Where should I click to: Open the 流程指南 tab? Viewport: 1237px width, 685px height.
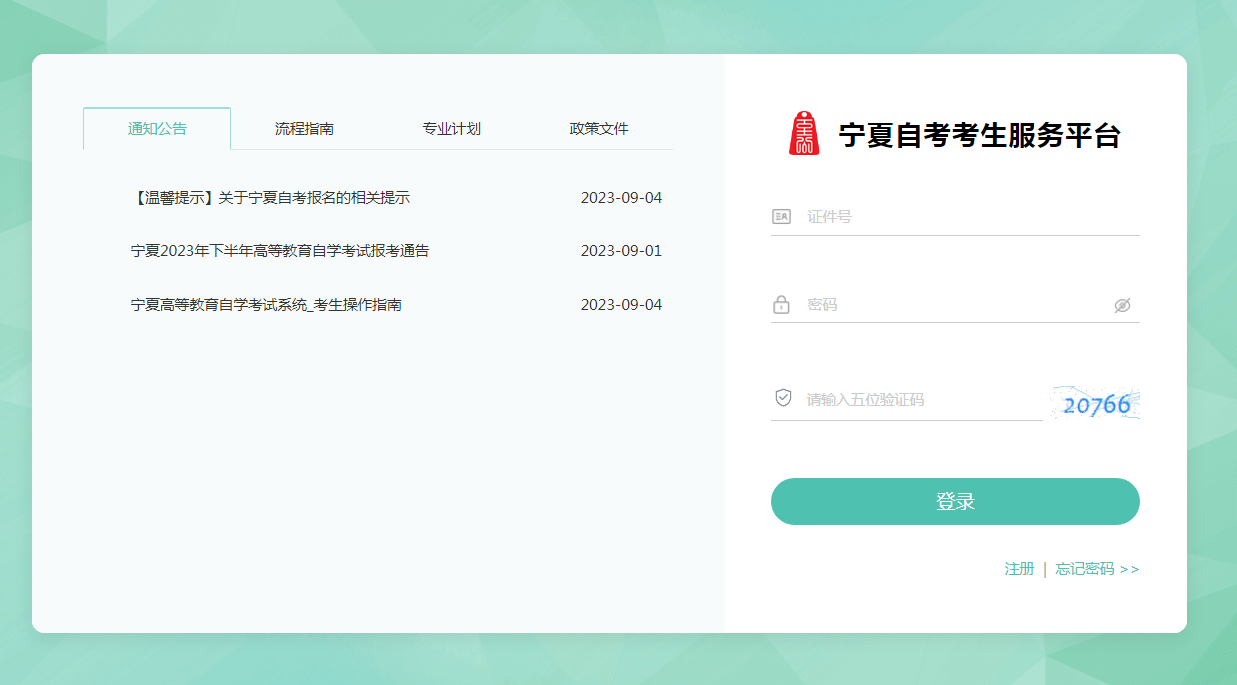click(x=304, y=129)
